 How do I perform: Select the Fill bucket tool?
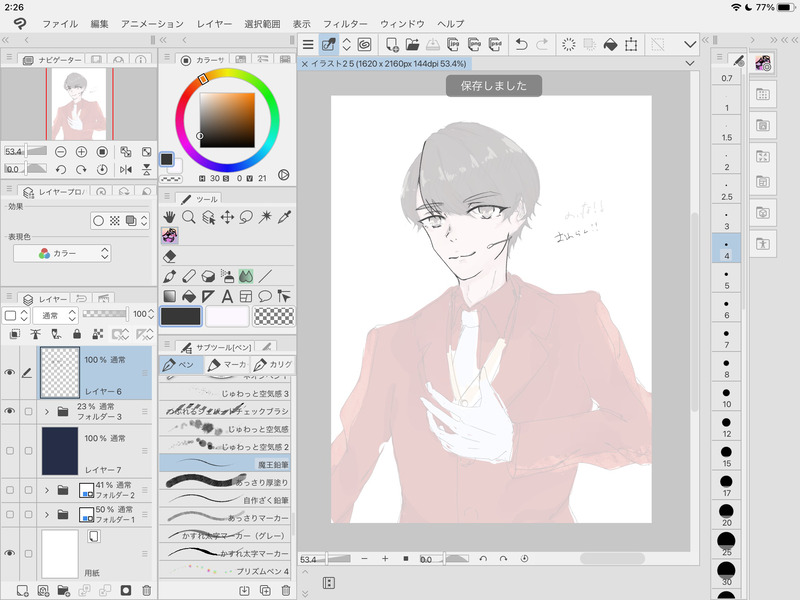[189, 296]
